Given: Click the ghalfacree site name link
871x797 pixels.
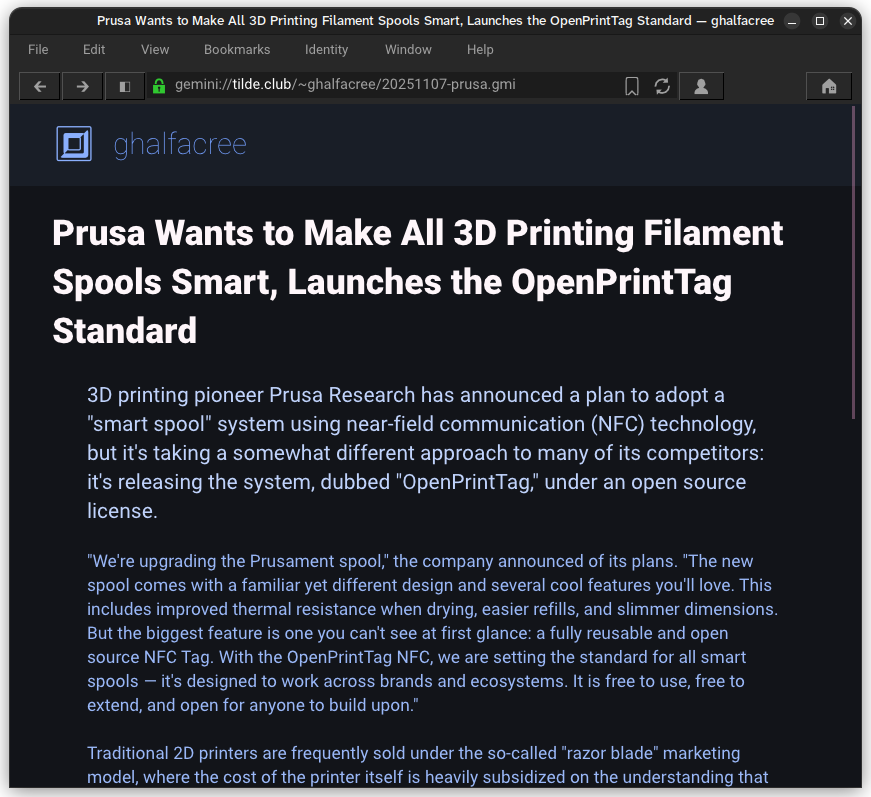Looking at the screenshot, I should (180, 143).
